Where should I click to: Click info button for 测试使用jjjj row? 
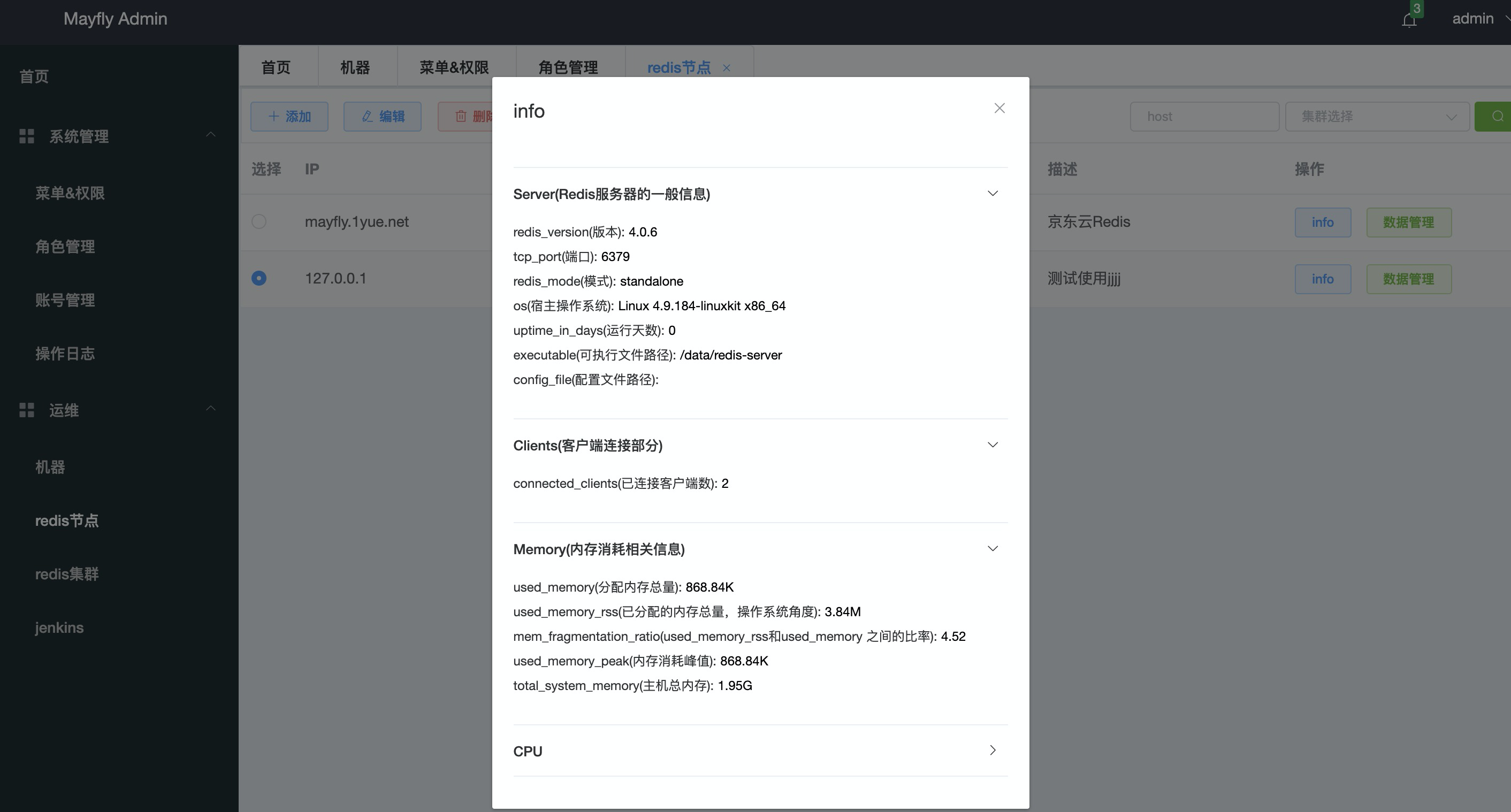point(1323,279)
